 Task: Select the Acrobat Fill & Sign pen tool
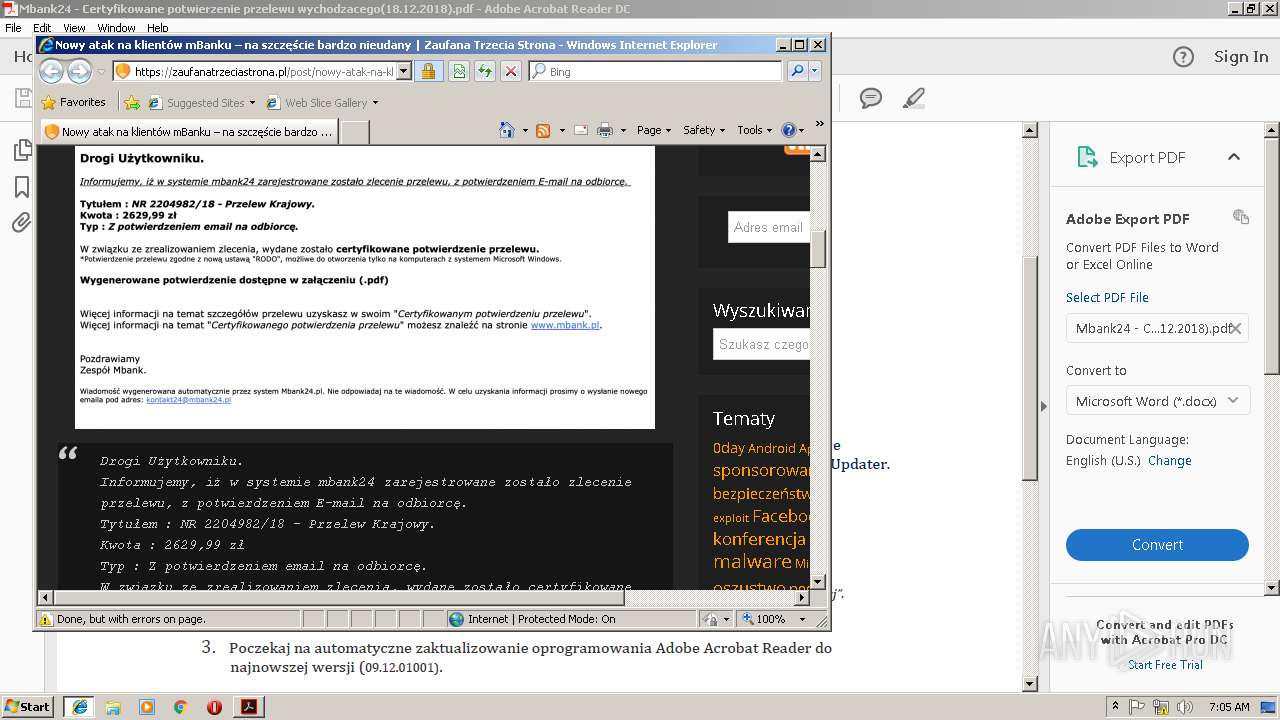click(x=913, y=98)
